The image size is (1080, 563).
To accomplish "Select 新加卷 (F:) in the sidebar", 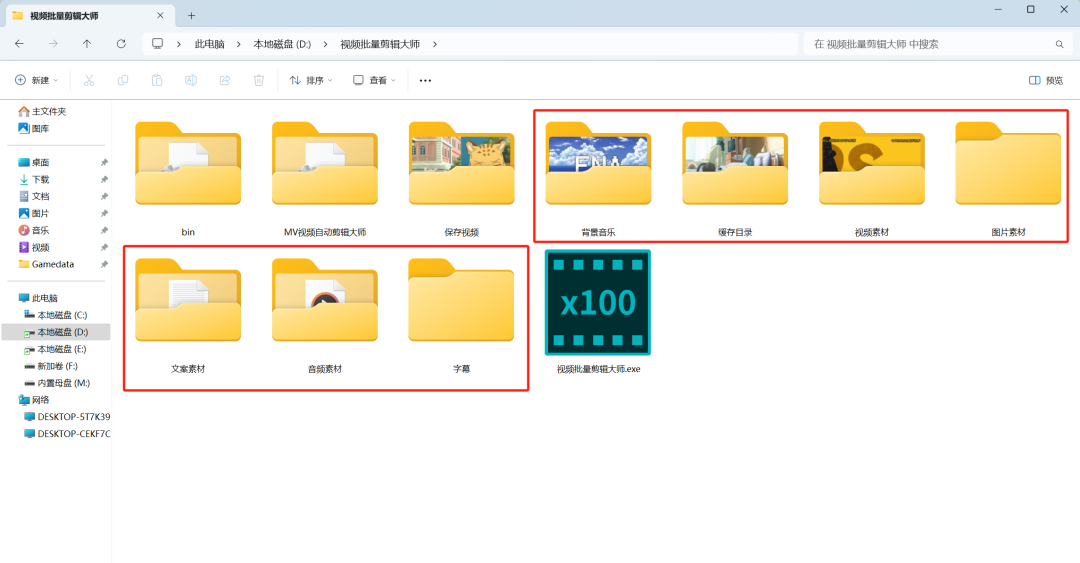I will click(x=51, y=366).
